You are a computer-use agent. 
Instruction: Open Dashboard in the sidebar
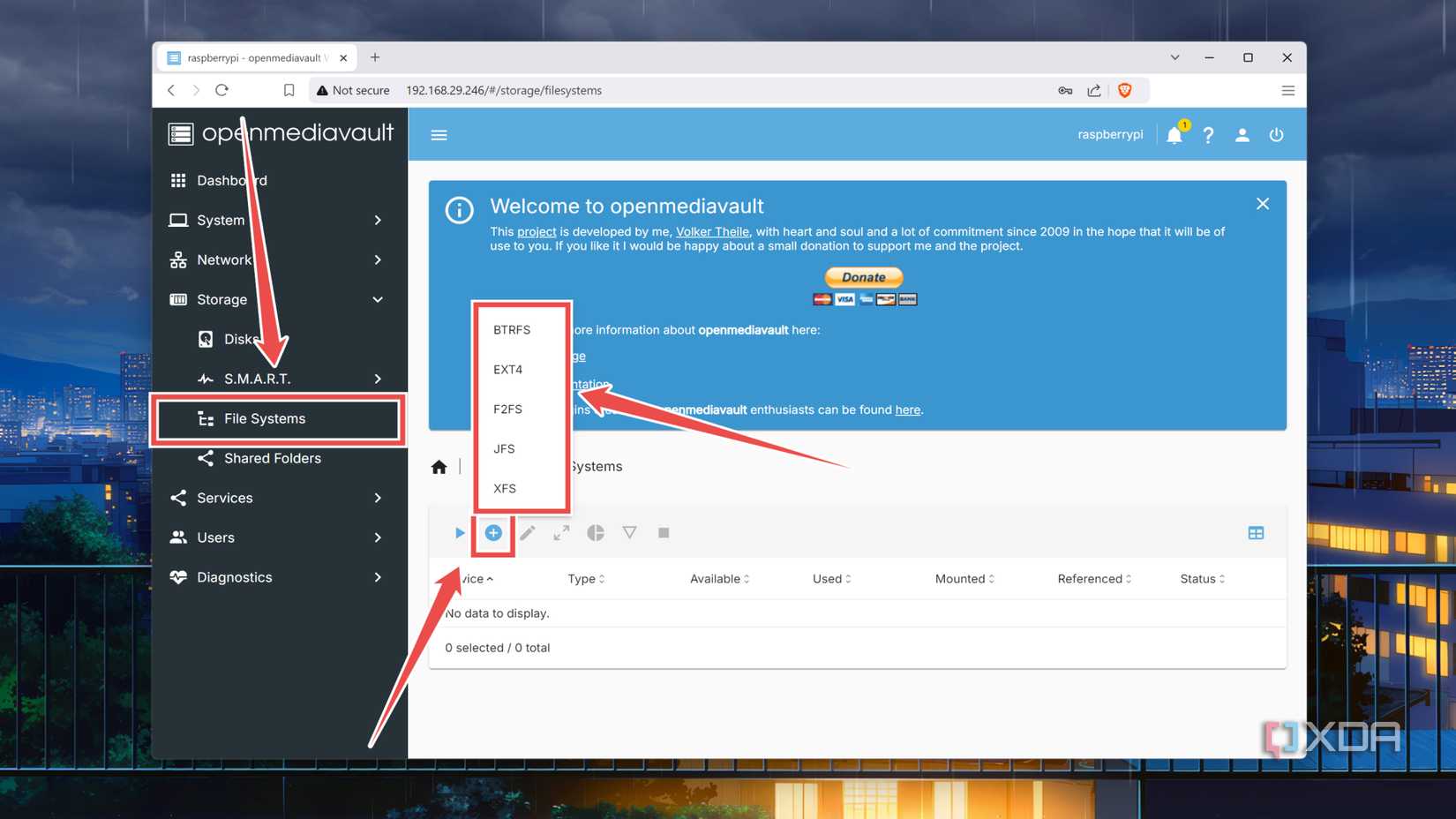(x=280, y=180)
